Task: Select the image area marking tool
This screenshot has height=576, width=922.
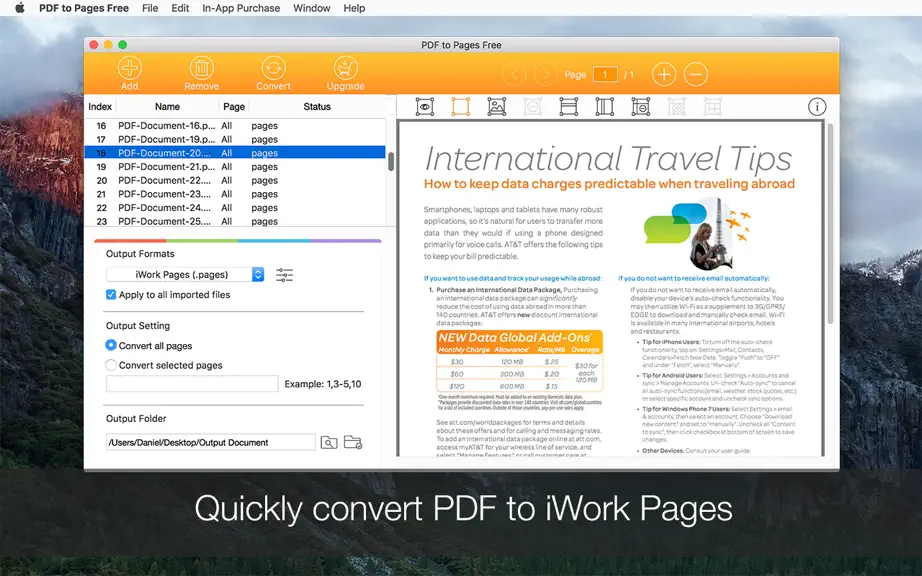Action: [497, 106]
